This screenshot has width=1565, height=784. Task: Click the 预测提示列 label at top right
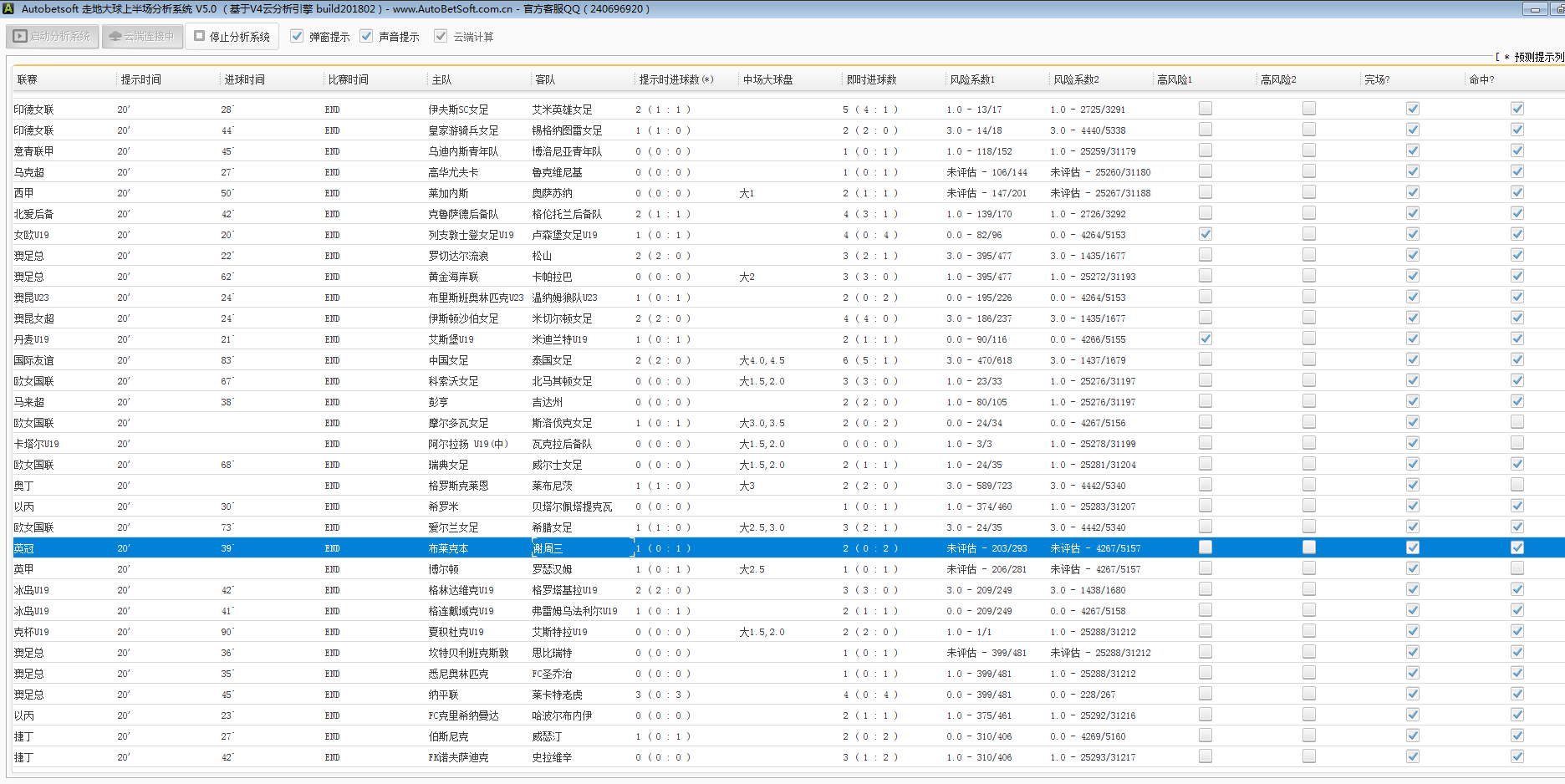click(1538, 57)
